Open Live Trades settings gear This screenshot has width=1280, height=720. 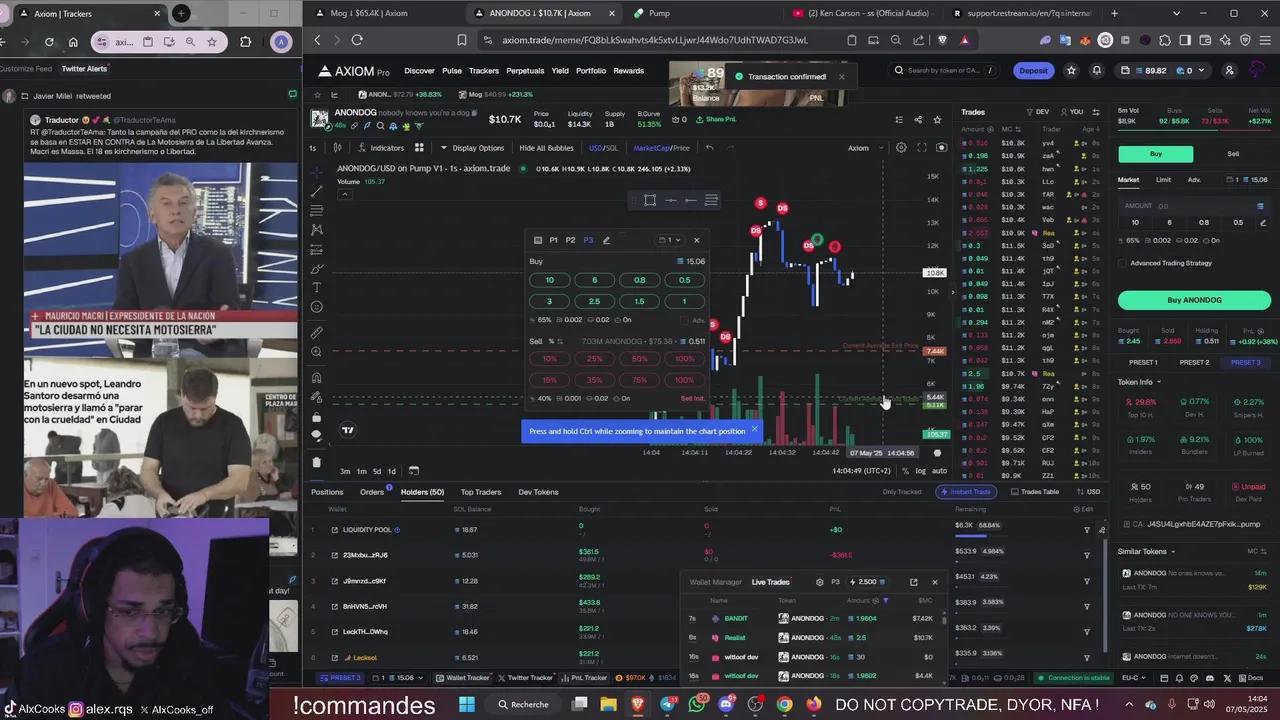(820, 582)
